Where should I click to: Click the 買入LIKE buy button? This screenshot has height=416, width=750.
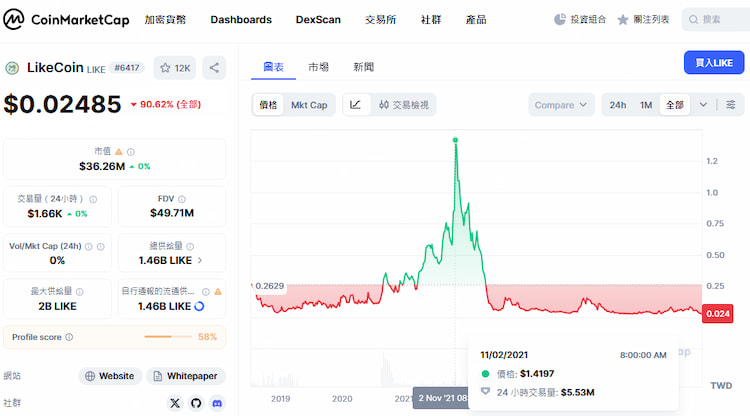[714, 63]
